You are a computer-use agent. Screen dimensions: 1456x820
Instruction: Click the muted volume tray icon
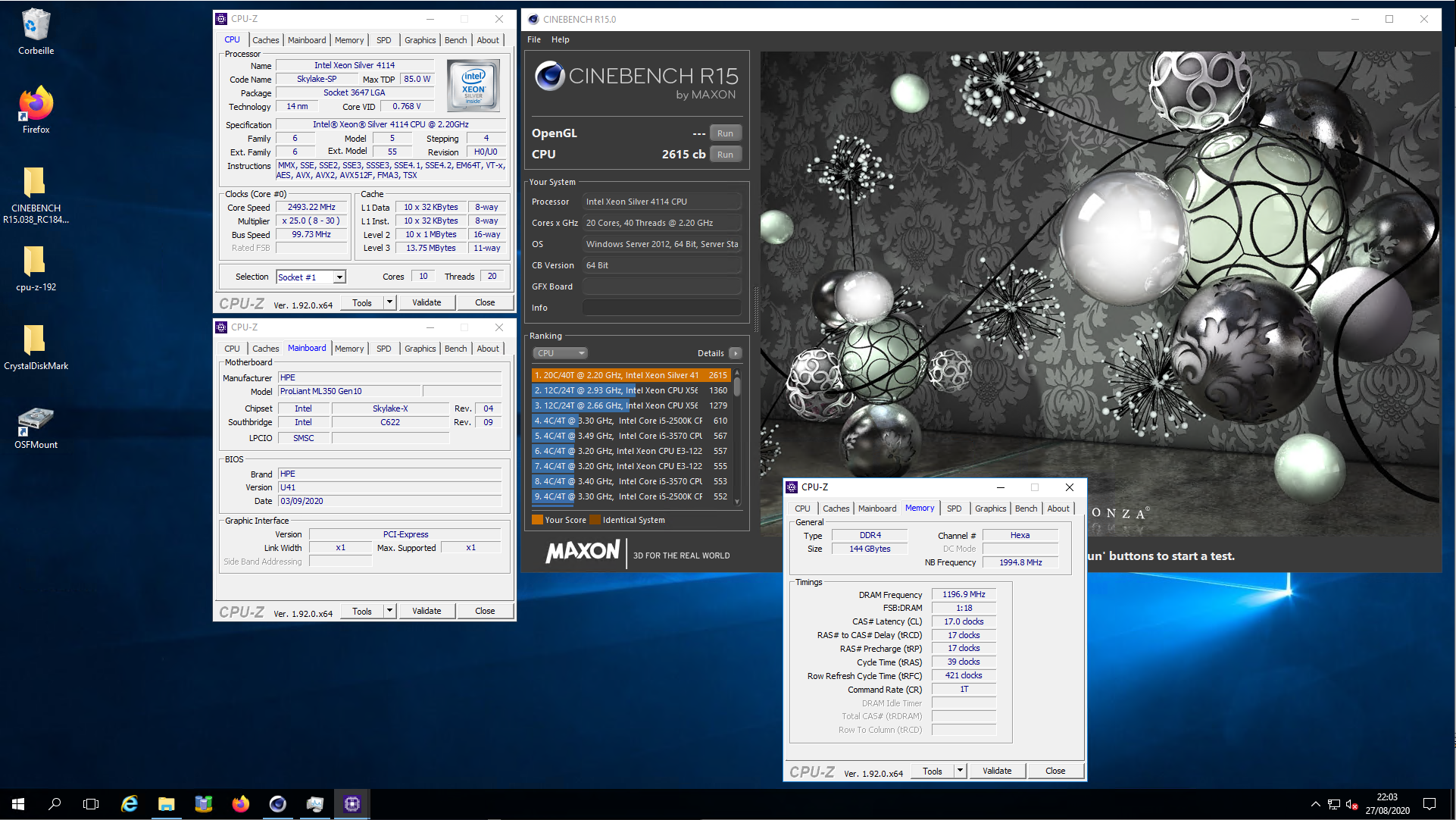point(1351,804)
